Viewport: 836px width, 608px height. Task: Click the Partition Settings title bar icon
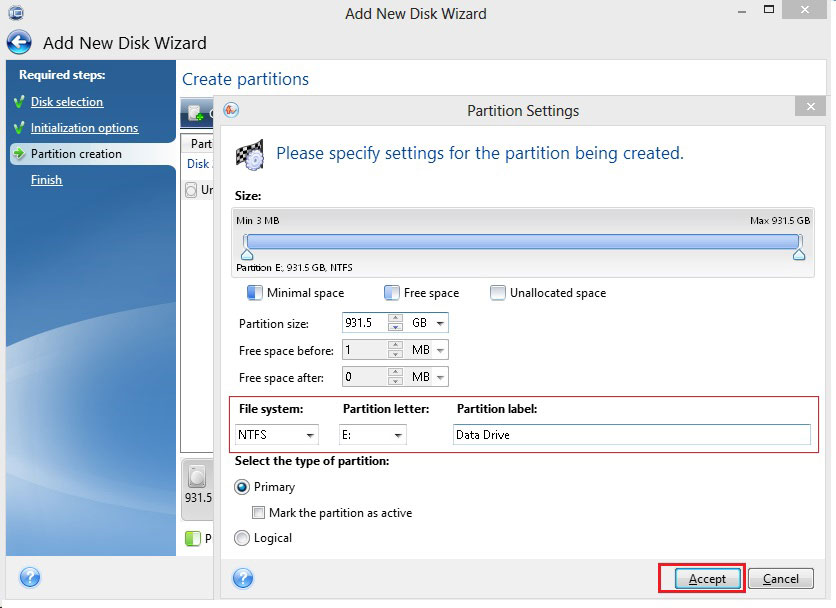click(231, 110)
